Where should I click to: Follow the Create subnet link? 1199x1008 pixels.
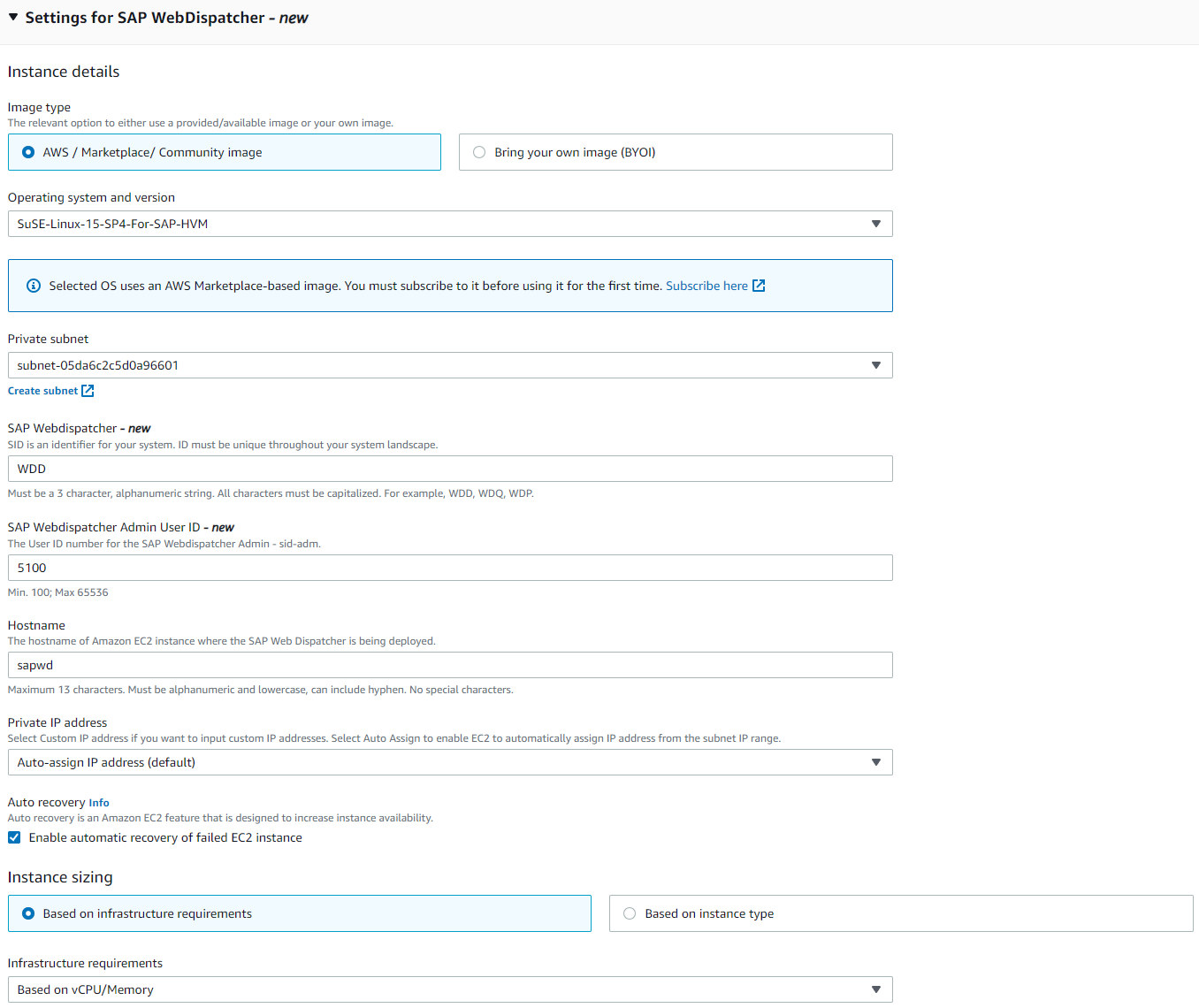(x=42, y=391)
